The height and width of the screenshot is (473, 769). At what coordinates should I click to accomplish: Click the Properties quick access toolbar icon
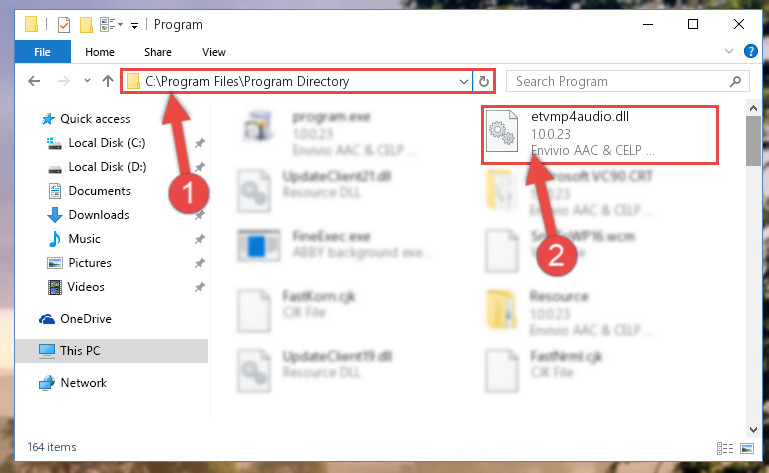click(x=64, y=25)
